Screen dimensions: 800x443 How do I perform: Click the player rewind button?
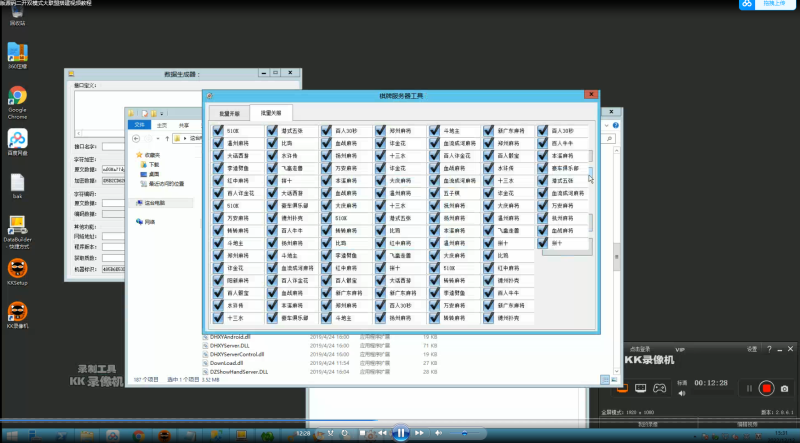coord(382,433)
